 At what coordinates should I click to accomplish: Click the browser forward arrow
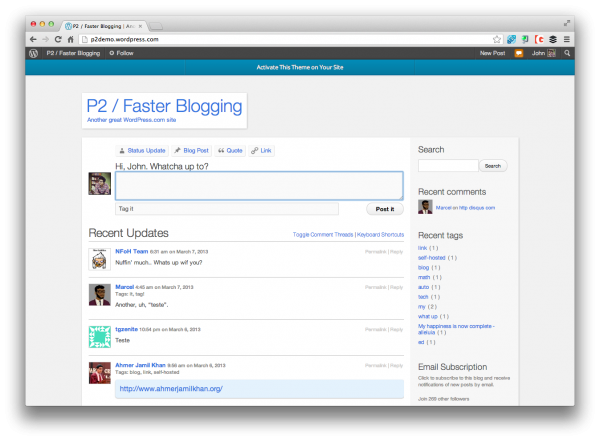click(46, 39)
